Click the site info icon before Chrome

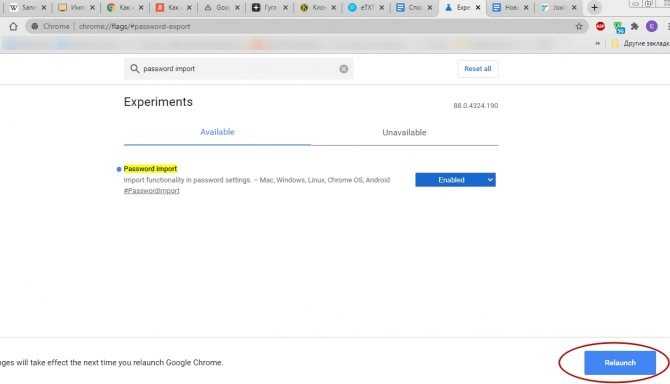click(35, 26)
